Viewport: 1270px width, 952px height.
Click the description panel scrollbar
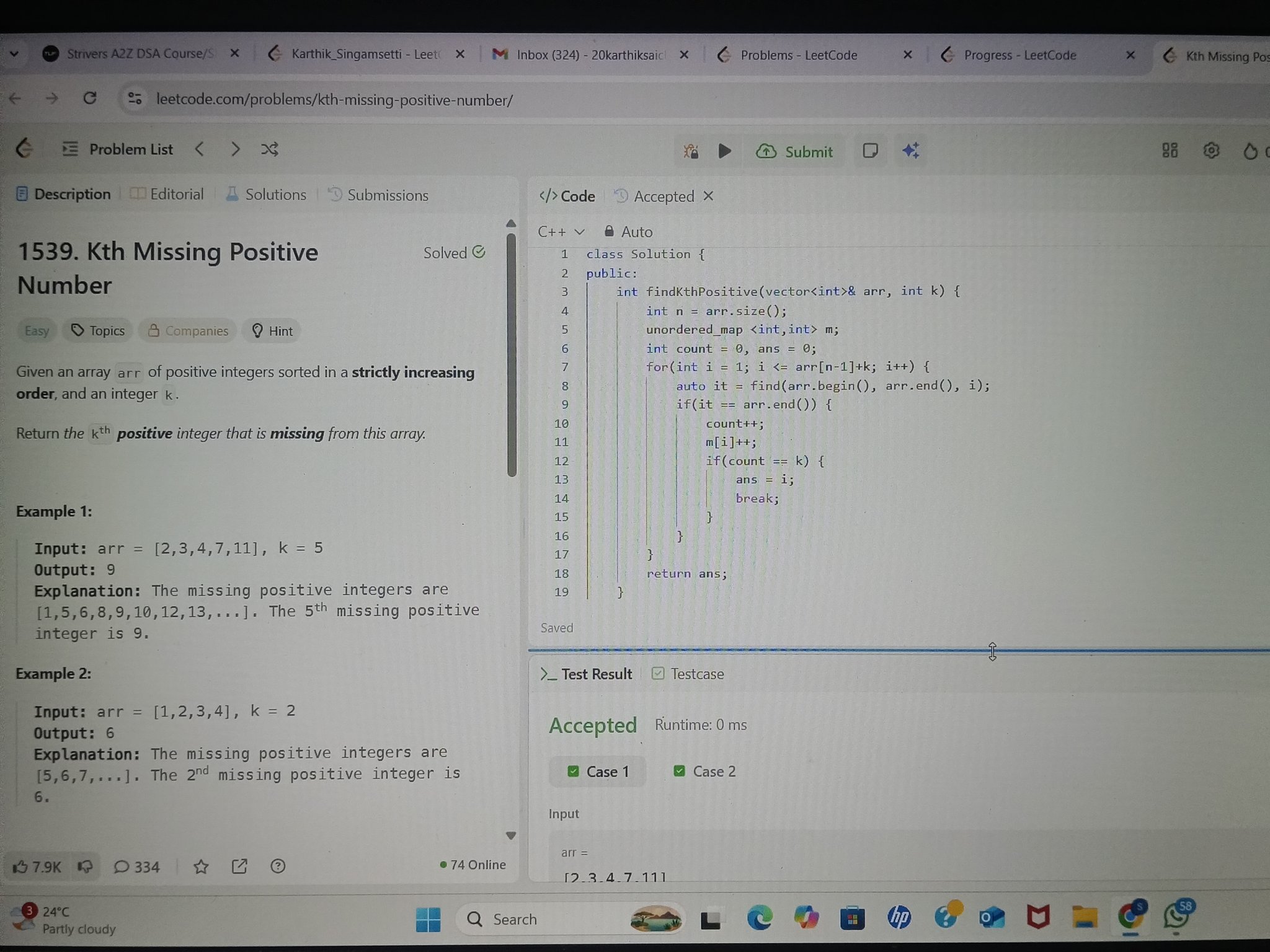click(x=512, y=353)
